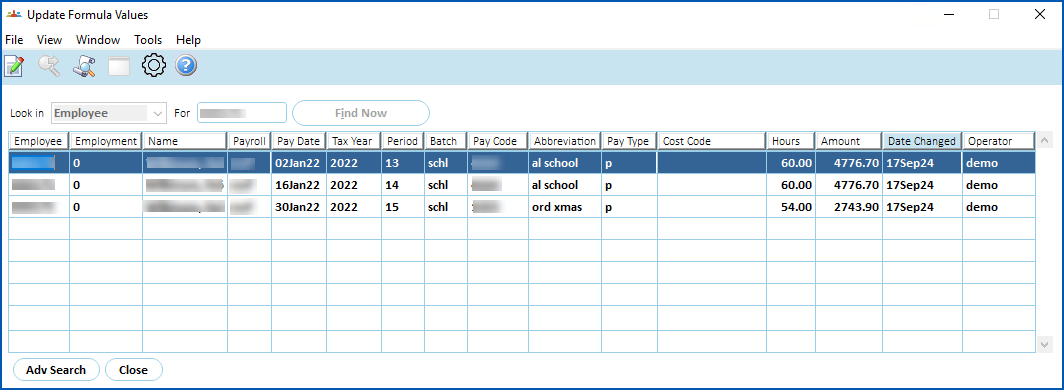Select the 16Jan22 pay date cell
The width and height of the screenshot is (1064, 390).
299,184
